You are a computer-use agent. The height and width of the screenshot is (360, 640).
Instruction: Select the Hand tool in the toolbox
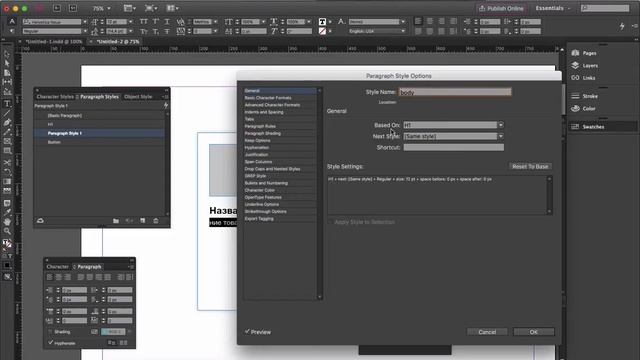click(7, 222)
